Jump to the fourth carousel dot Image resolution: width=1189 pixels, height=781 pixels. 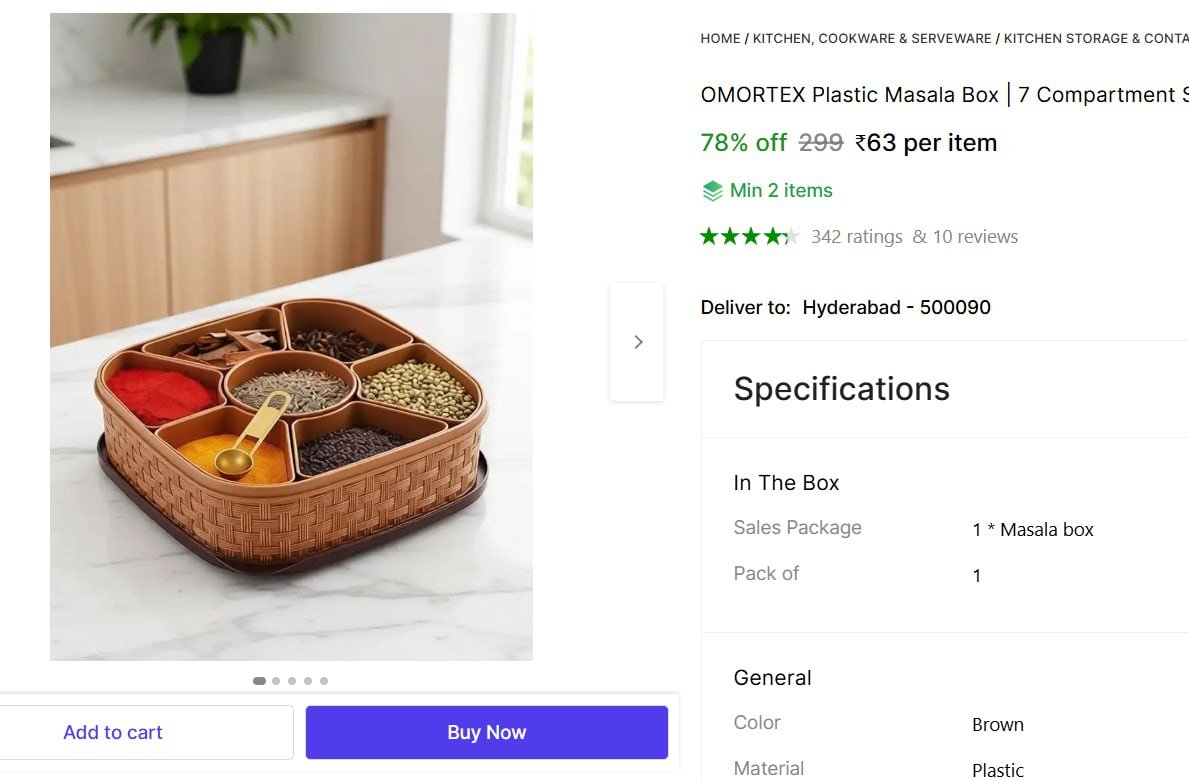click(x=308, y=681)
